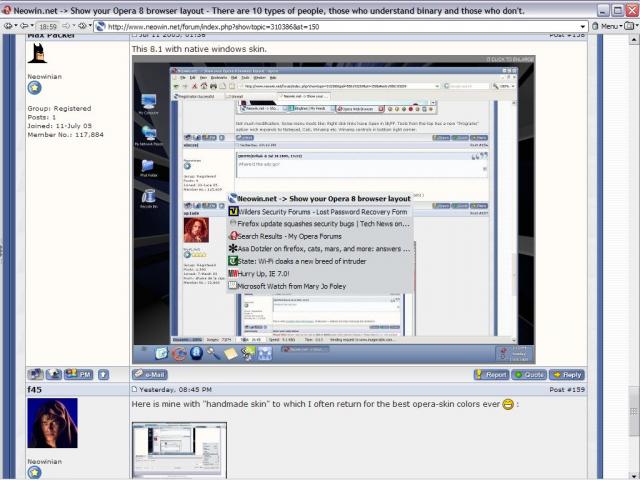Click the fast-forward navigation button
Viewport: 640px width, 480px height.
pyautogui.click(x=82, y=26)
